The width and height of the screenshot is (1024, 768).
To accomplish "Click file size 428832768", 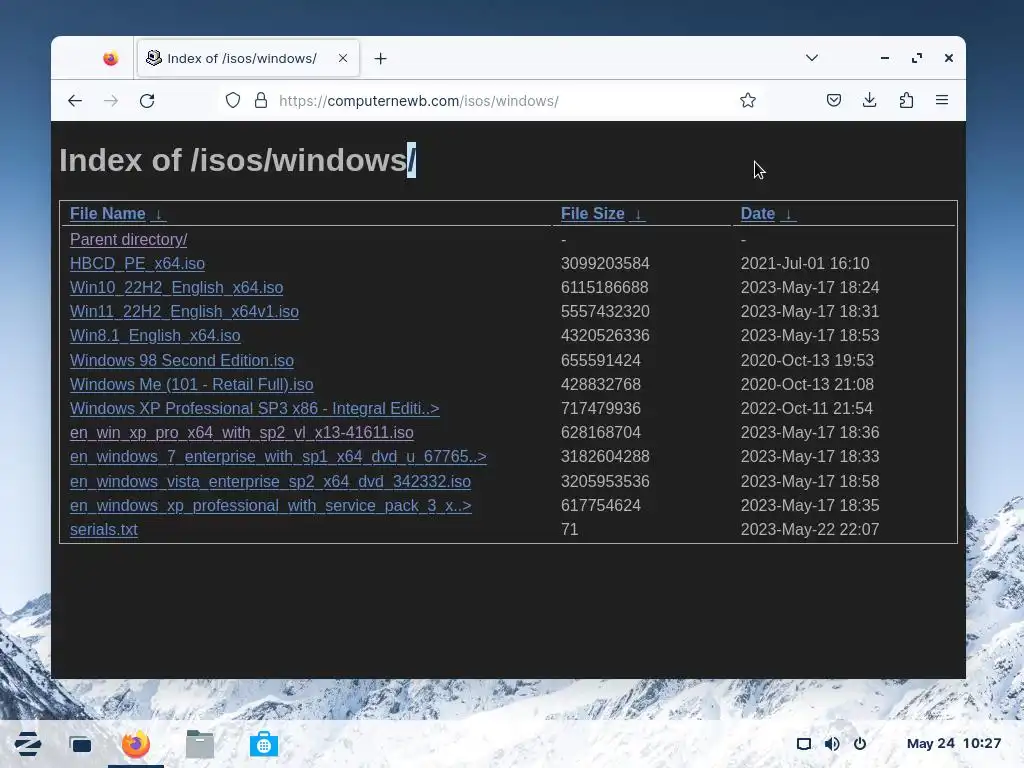I will pyautogui.click(x=601, y=385).
